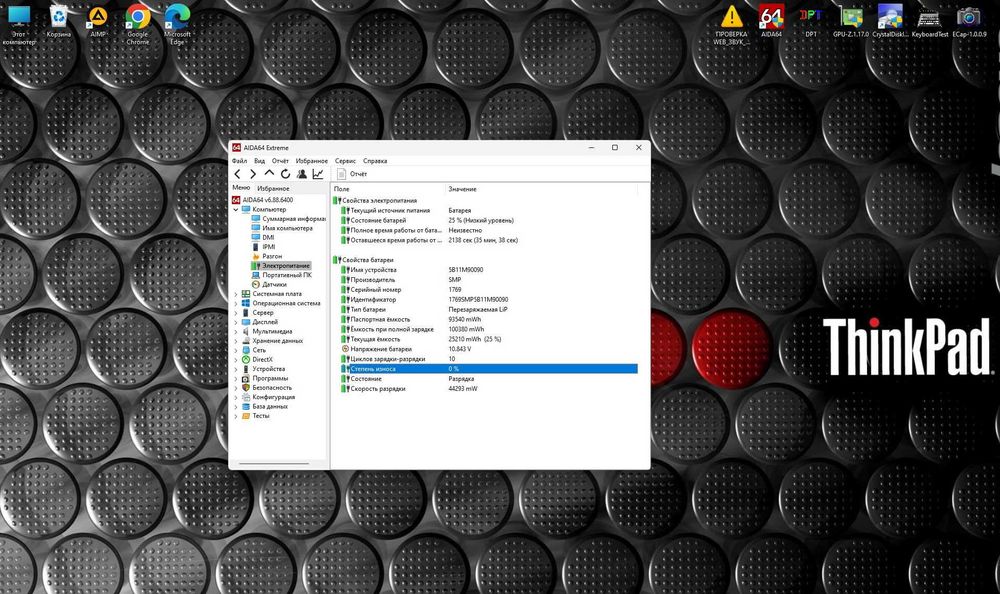Select the Разгон tree item
The height and width of the screenshot is (594, 1000).
pyautogui.click(x=267, y=256)
